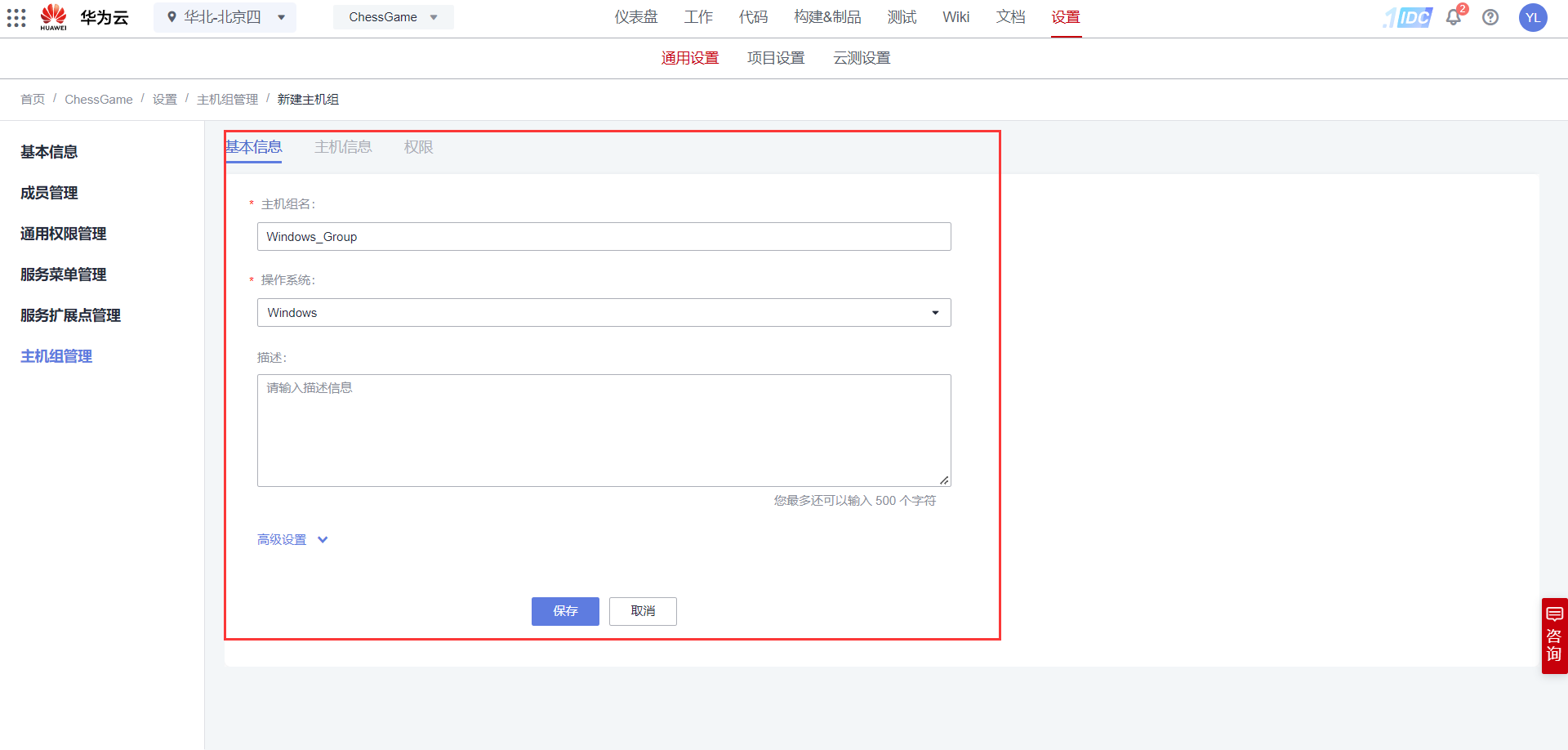This screenshot has width=1568, height=750.
Task: Open the apps grid menu icon
Action: tap(16, 17)
